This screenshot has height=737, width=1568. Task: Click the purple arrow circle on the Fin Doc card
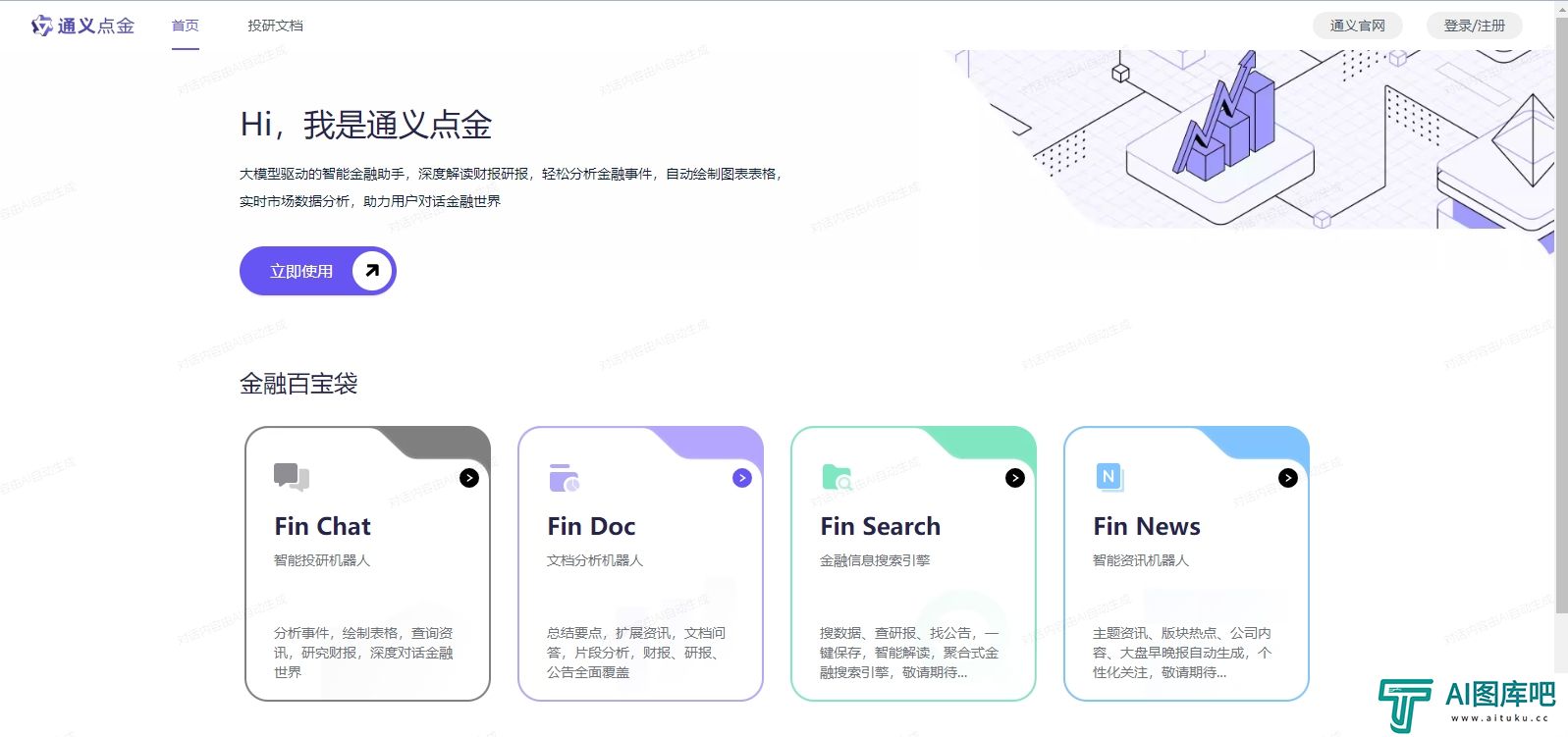[742, 478]
